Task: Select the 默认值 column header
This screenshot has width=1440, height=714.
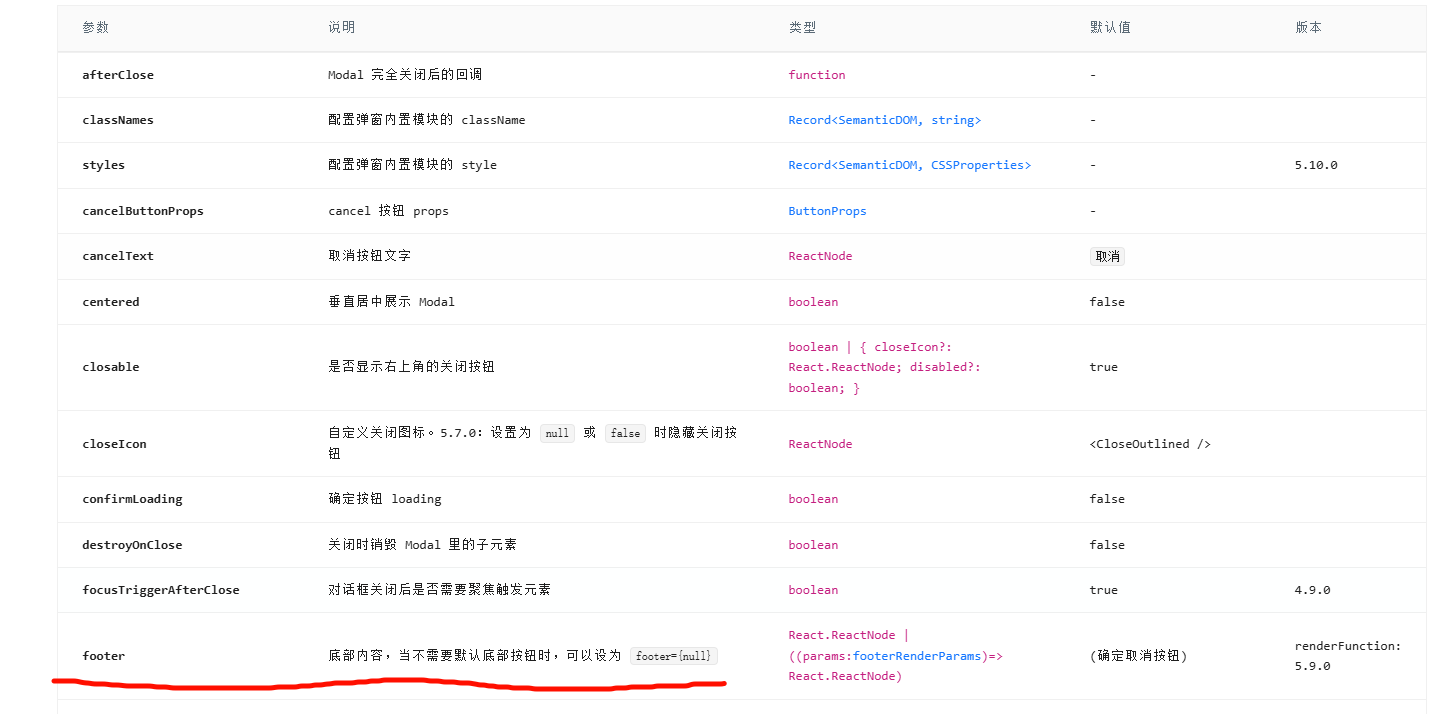Action: tap(1110, 28)
